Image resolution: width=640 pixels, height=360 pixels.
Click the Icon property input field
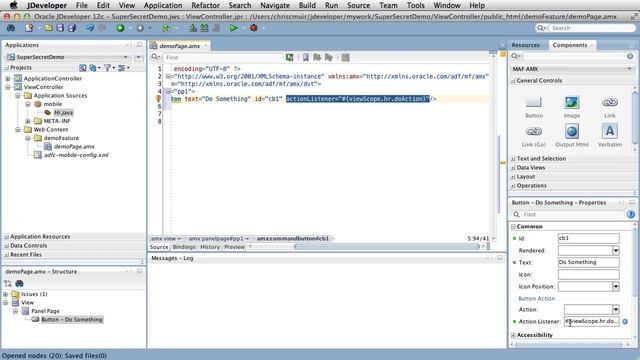point(588,275)
